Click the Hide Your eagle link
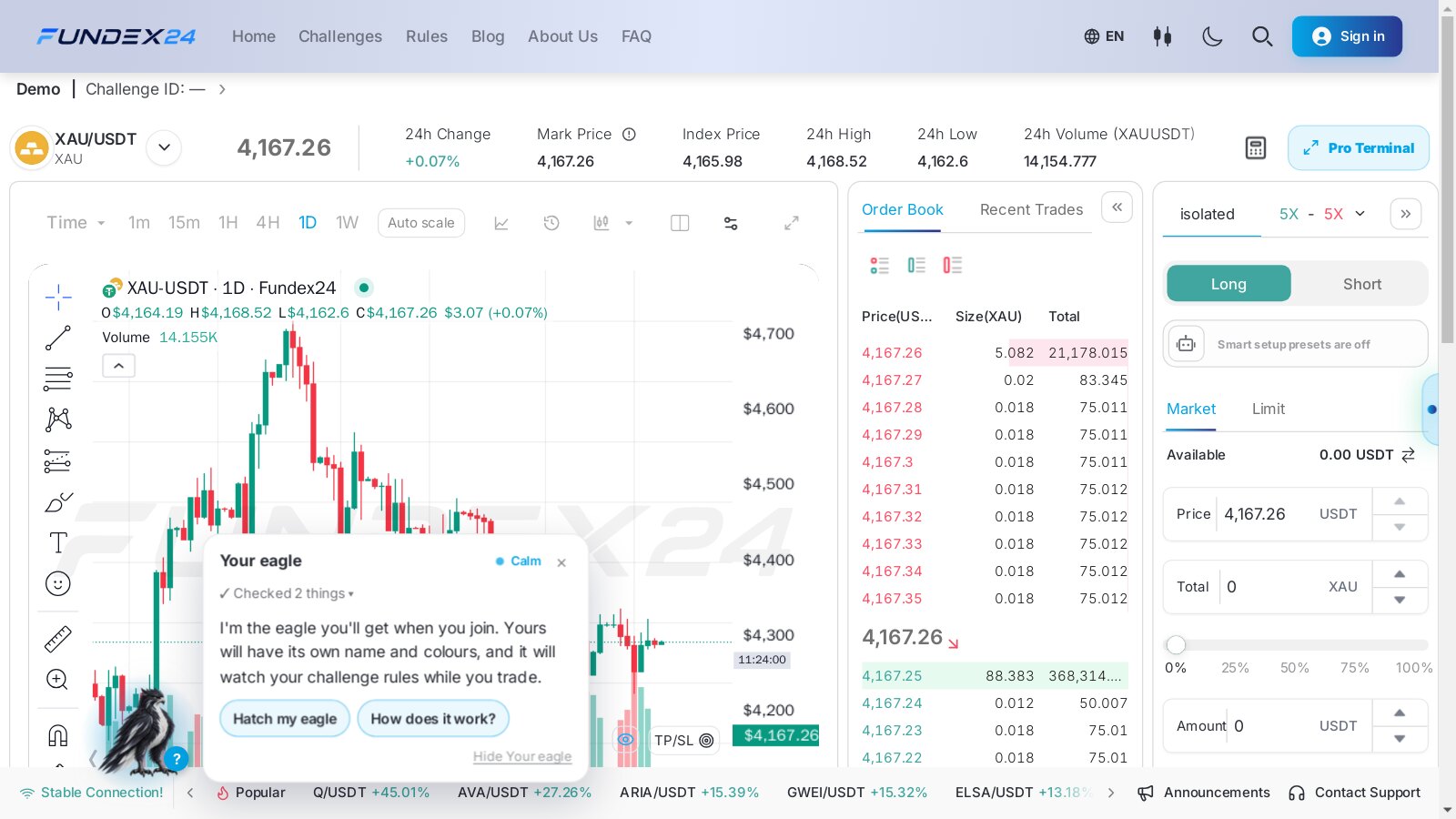Screen dimensions: 1456x819 [x=522, y=756]
